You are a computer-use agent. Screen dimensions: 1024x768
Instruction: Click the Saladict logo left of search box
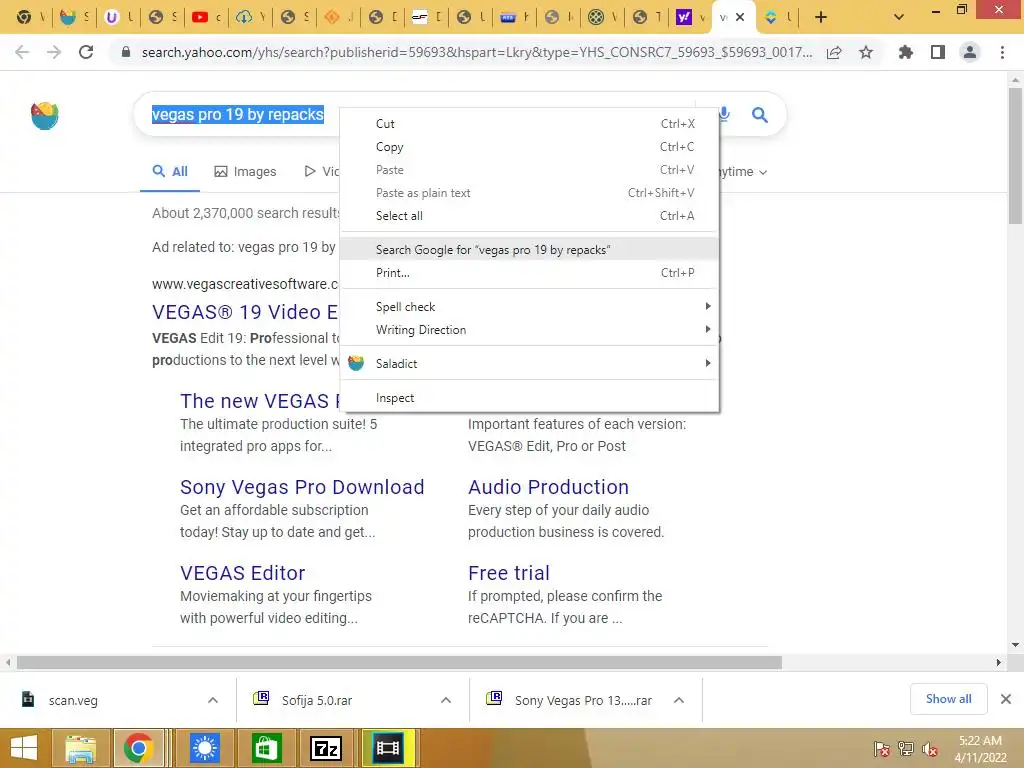click(44, 116)
